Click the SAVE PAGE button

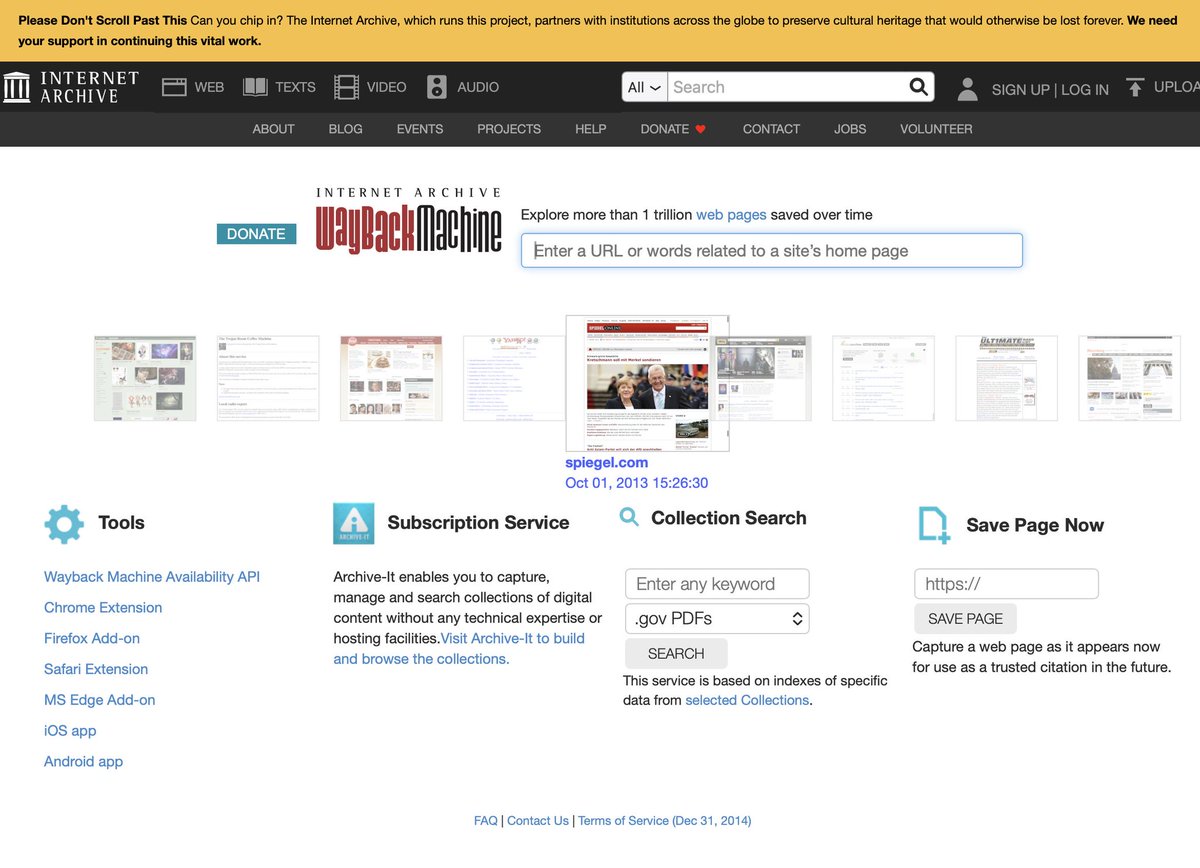tap(965, 619)
